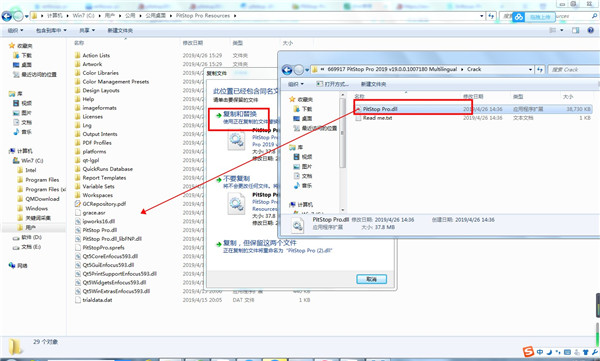Screen dimensions: 600x361
Task: Click 取消 button in copy dialog
Action: coord(371,279)
